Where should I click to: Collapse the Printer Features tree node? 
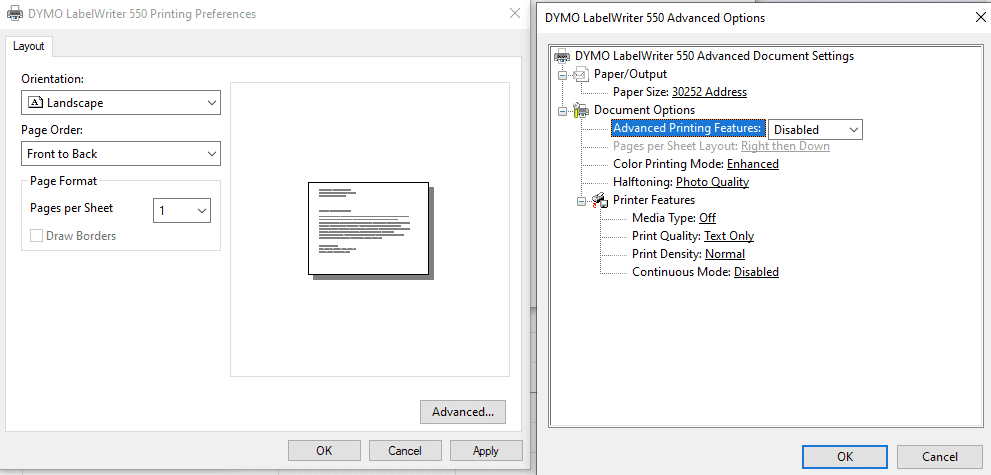pyautogui.click(x=582, y=201)
